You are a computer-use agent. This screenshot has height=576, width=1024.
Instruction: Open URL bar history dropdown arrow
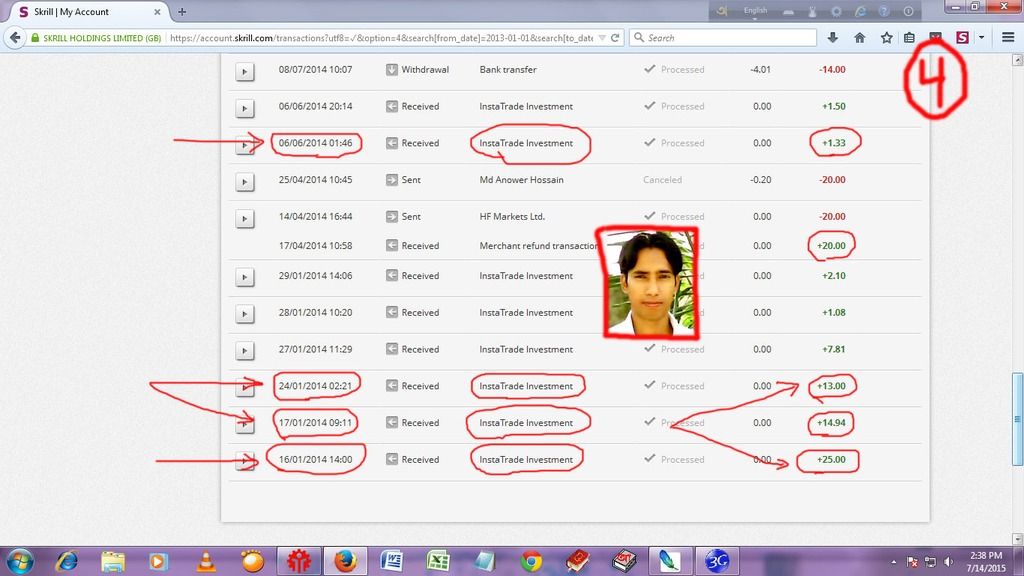click(x=602, y=38)
